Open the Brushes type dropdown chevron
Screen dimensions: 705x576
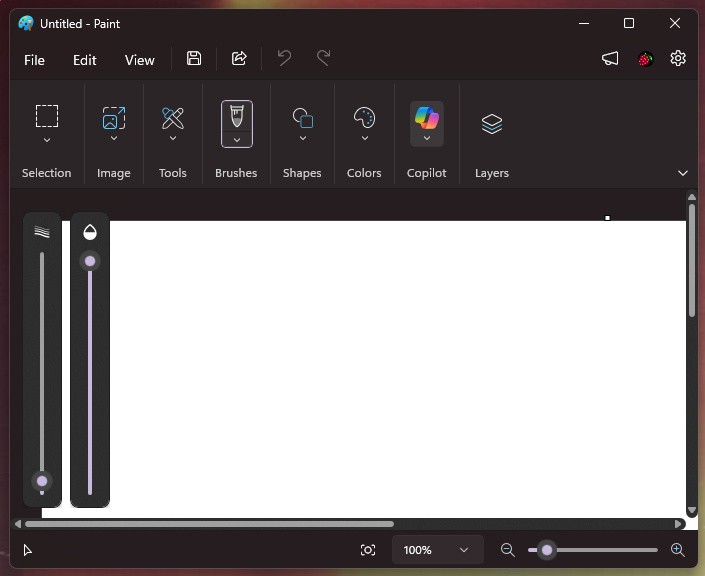pos(237,140)
